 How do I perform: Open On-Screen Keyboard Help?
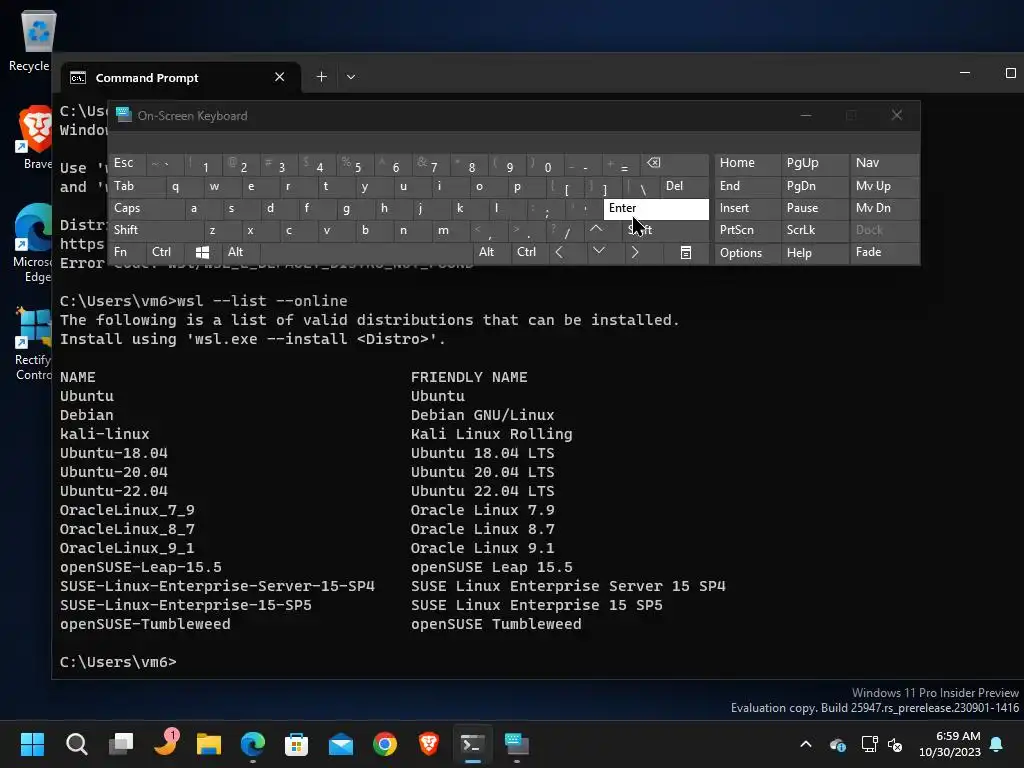[x=814, y=253]
